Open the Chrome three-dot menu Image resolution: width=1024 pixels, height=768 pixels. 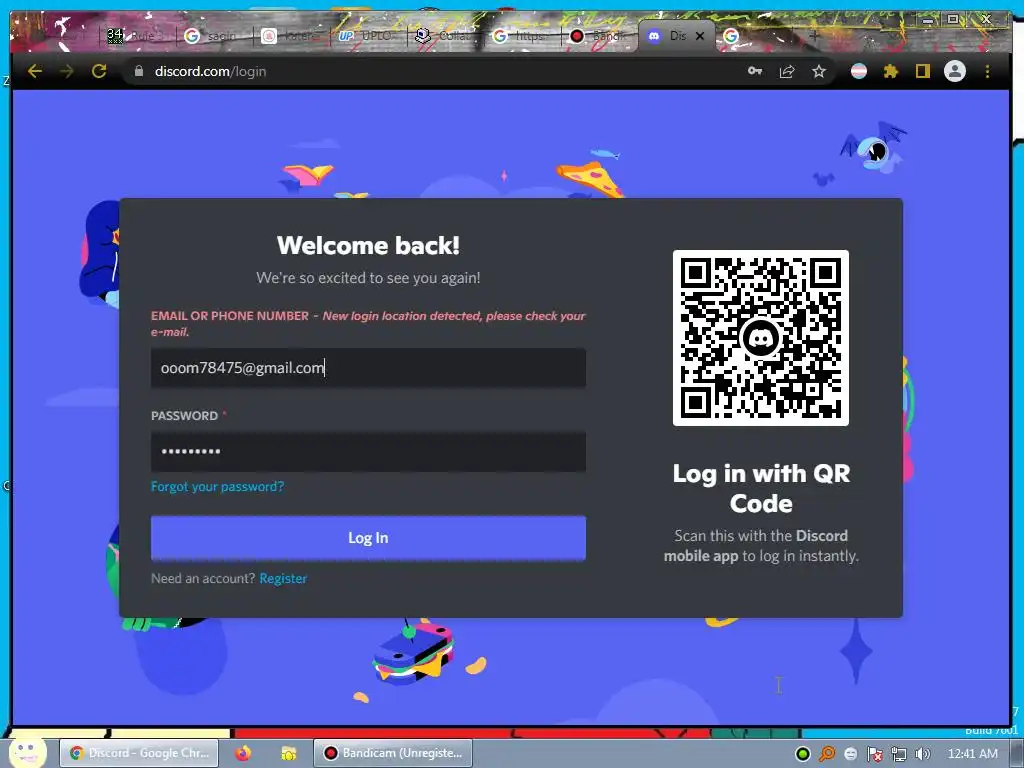coord(987,71)
